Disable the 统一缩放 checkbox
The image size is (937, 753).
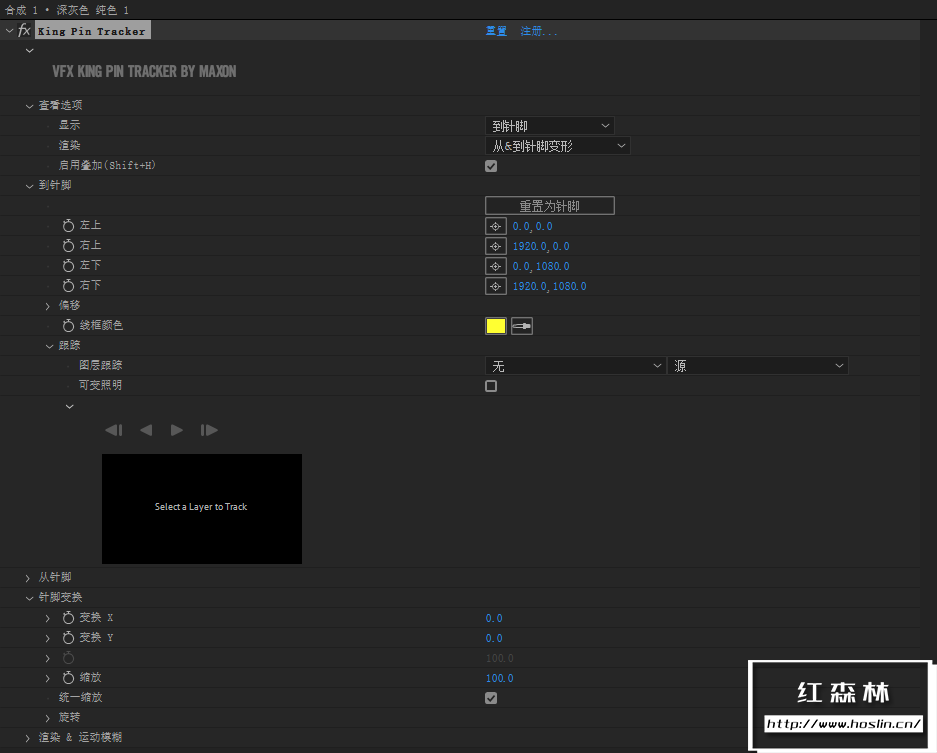[x=490, y=697]
